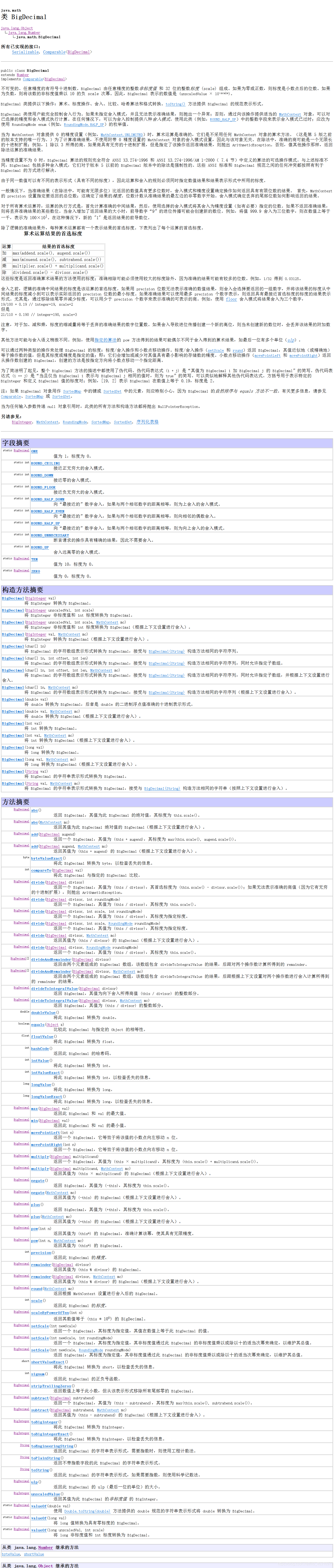
Task: Open the abs() method link without arguments
Action: [34, 810]
